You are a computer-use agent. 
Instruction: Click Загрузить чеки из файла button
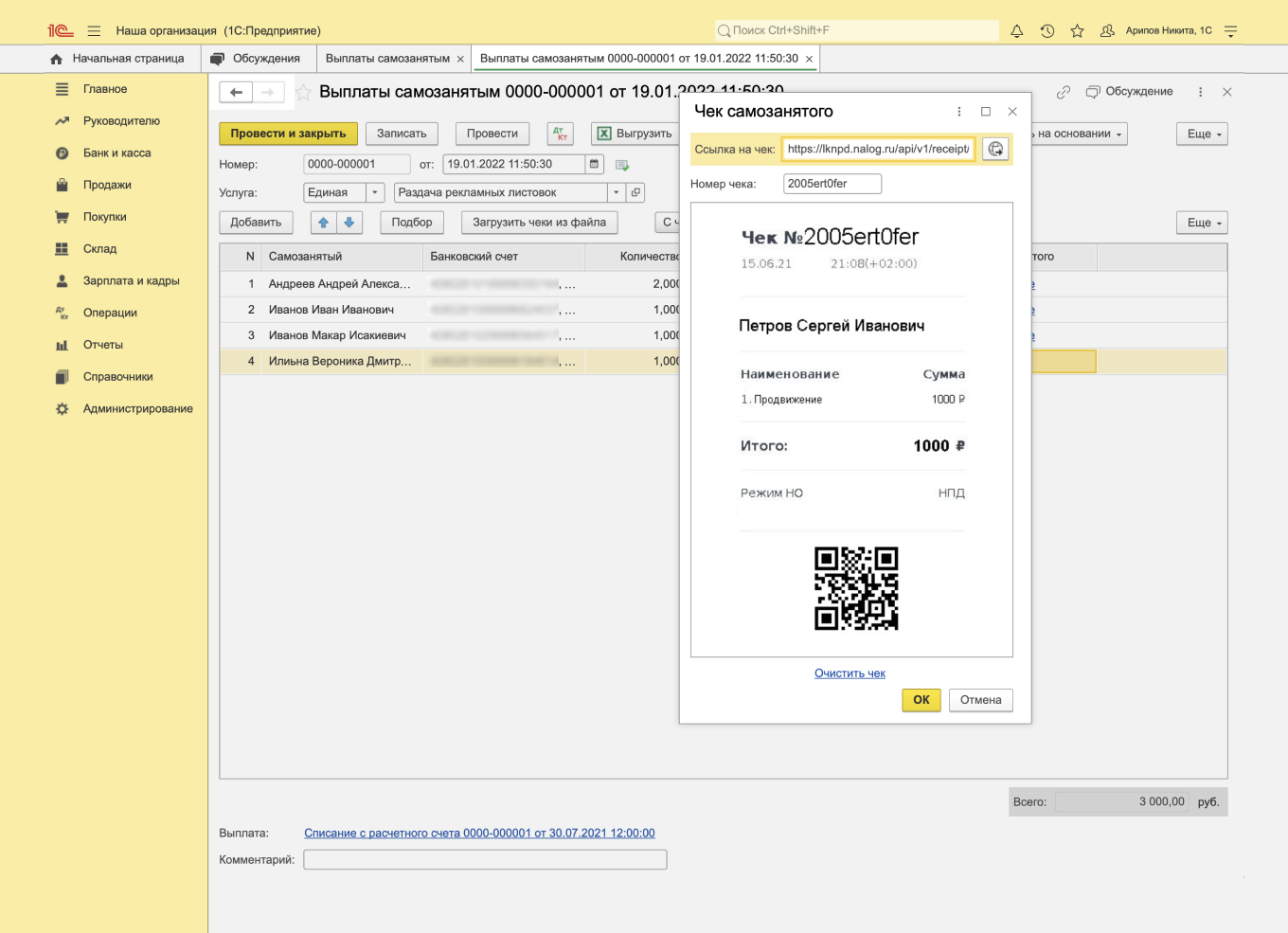point(539,223)
